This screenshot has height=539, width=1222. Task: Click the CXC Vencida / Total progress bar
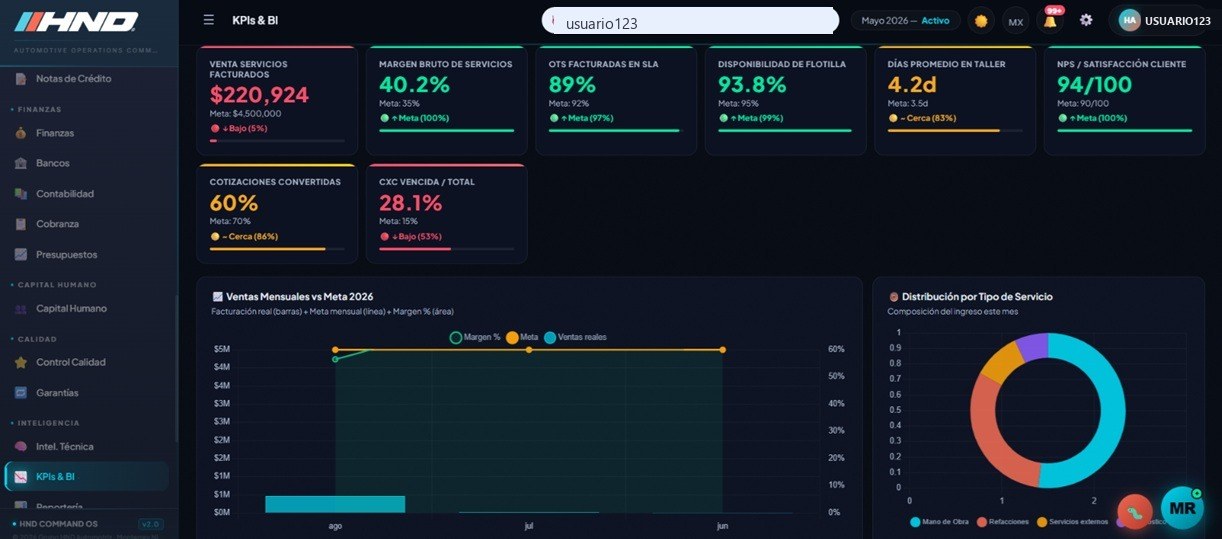pos(446,249)
